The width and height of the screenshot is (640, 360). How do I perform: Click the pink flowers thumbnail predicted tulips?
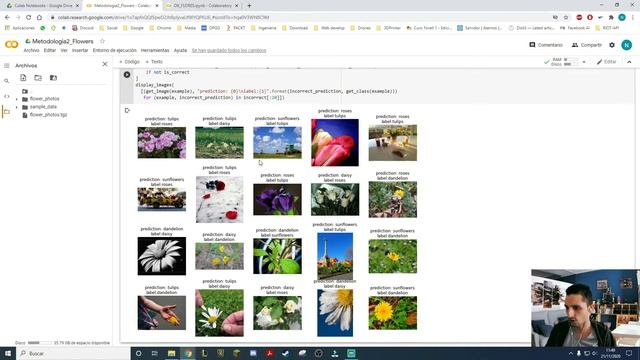point(162,142)
